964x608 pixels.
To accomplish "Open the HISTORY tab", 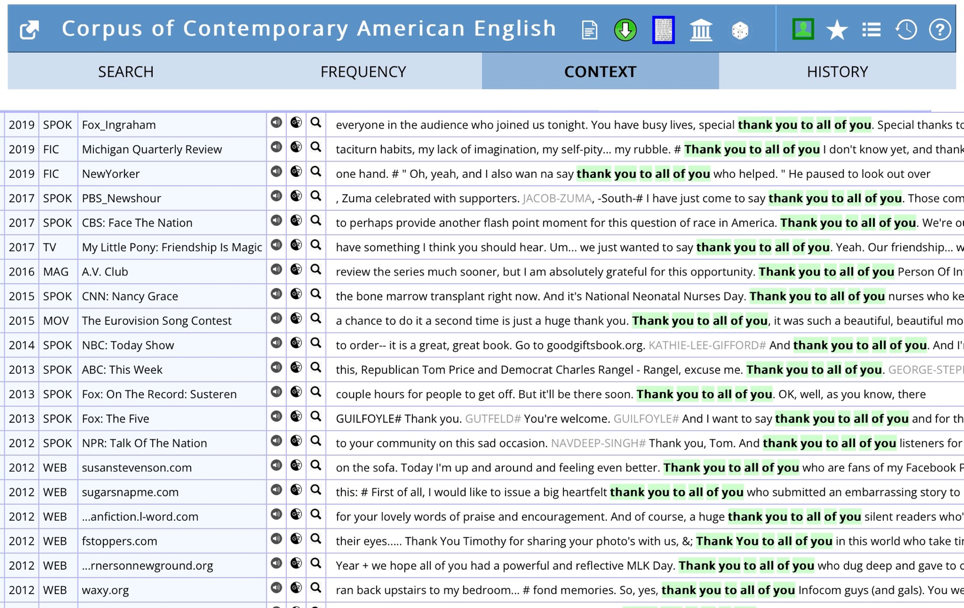I will [x=837, y=71].
